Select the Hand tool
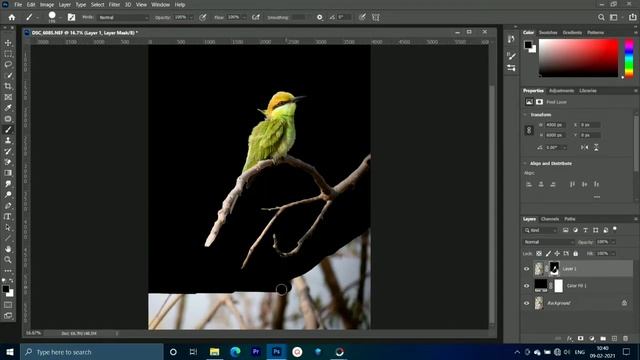 (8, 249)
